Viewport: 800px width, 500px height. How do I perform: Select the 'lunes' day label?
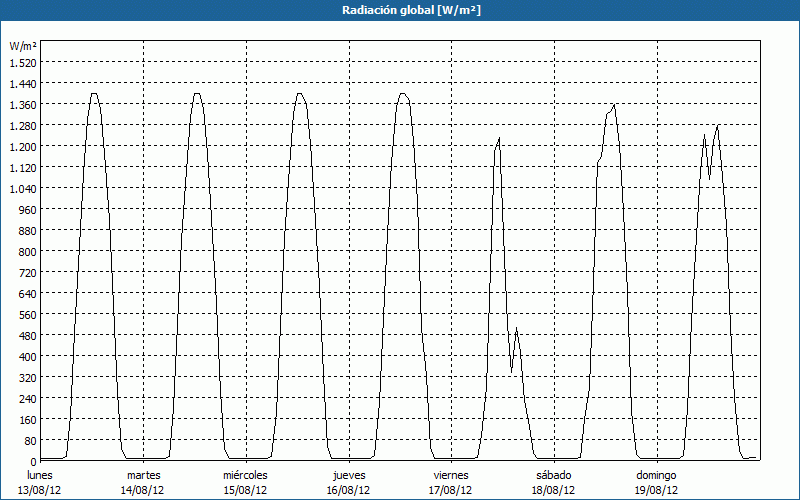[40, 475]
